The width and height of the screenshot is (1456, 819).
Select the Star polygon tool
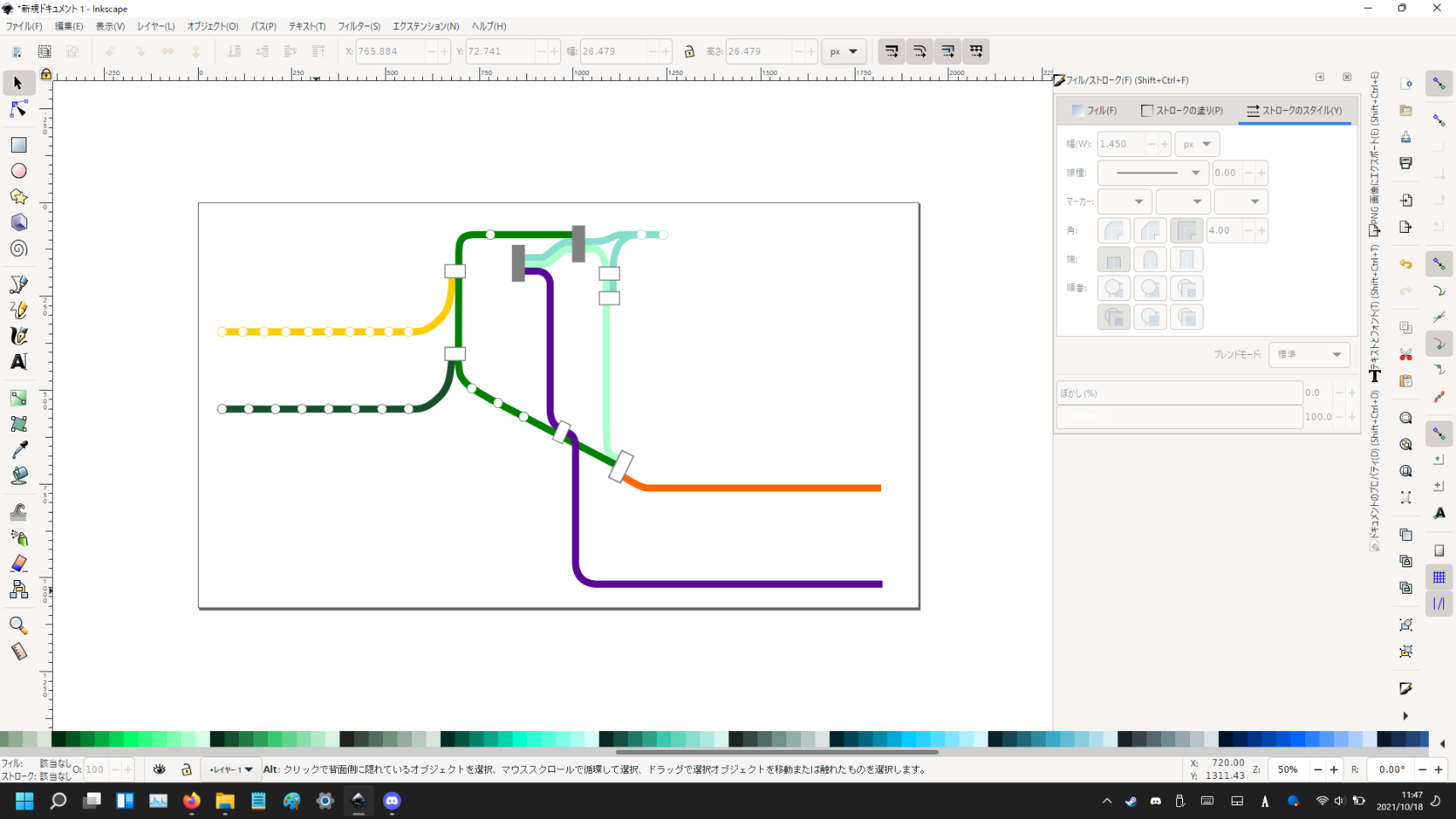pyautogui.click(x=18, y=197)
